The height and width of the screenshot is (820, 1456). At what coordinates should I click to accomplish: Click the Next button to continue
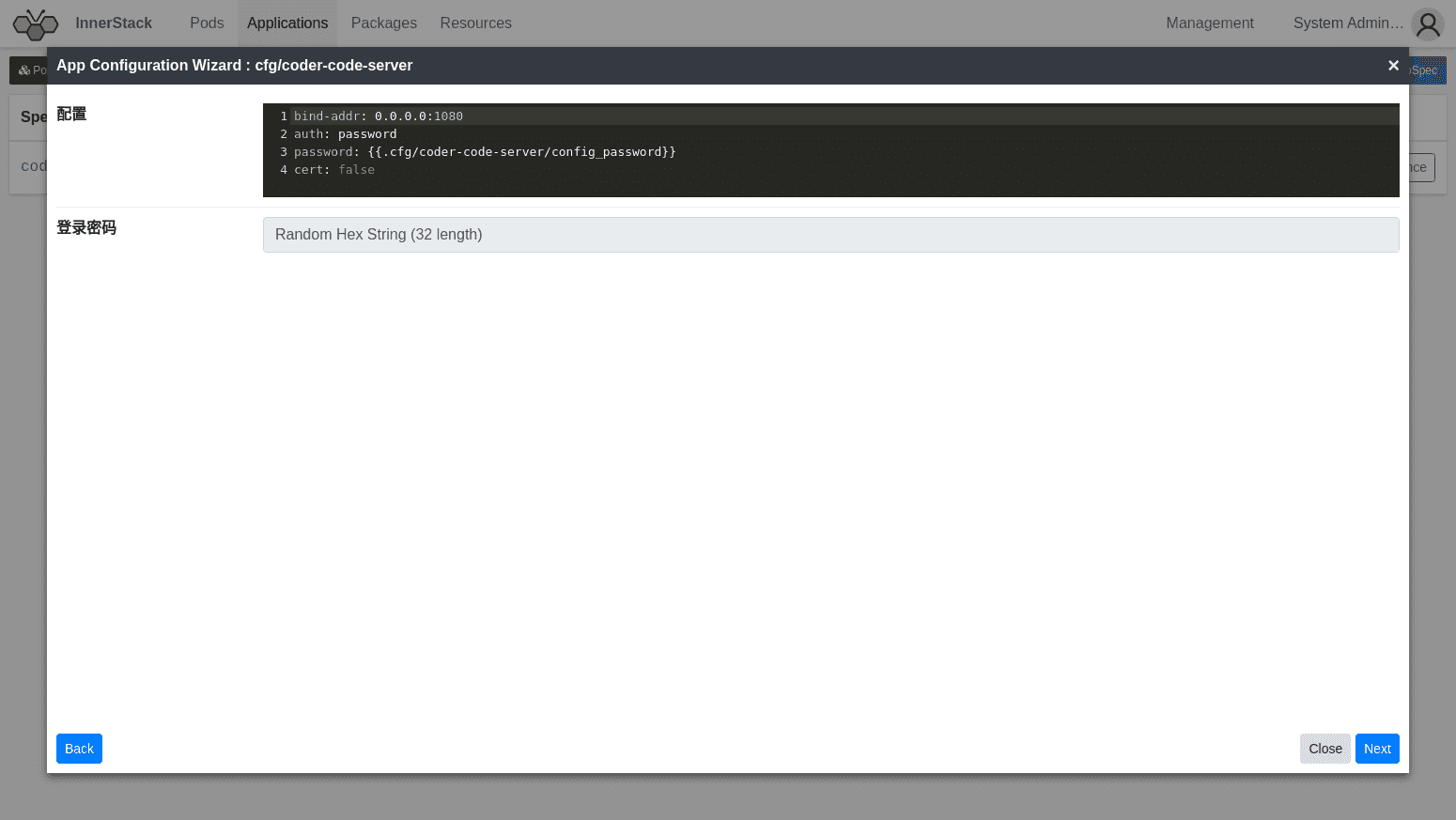[x=1377, y=749]
